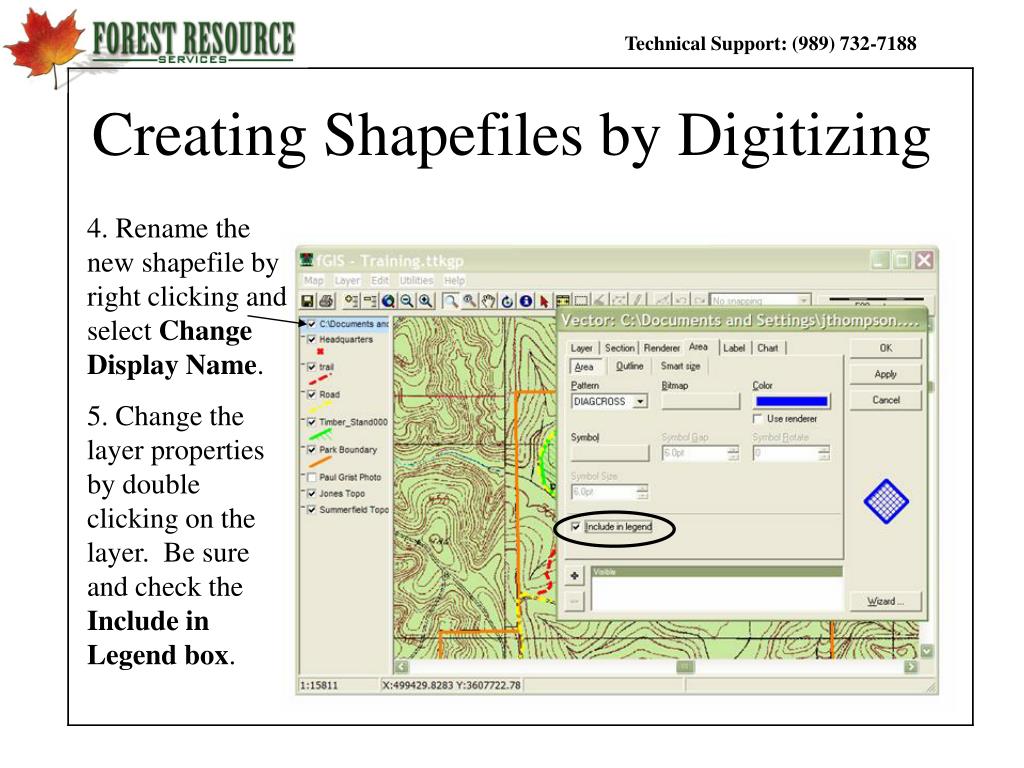1024x768 pixels.
Task: Open the Layer menu
Action: [x=347, y=280]
